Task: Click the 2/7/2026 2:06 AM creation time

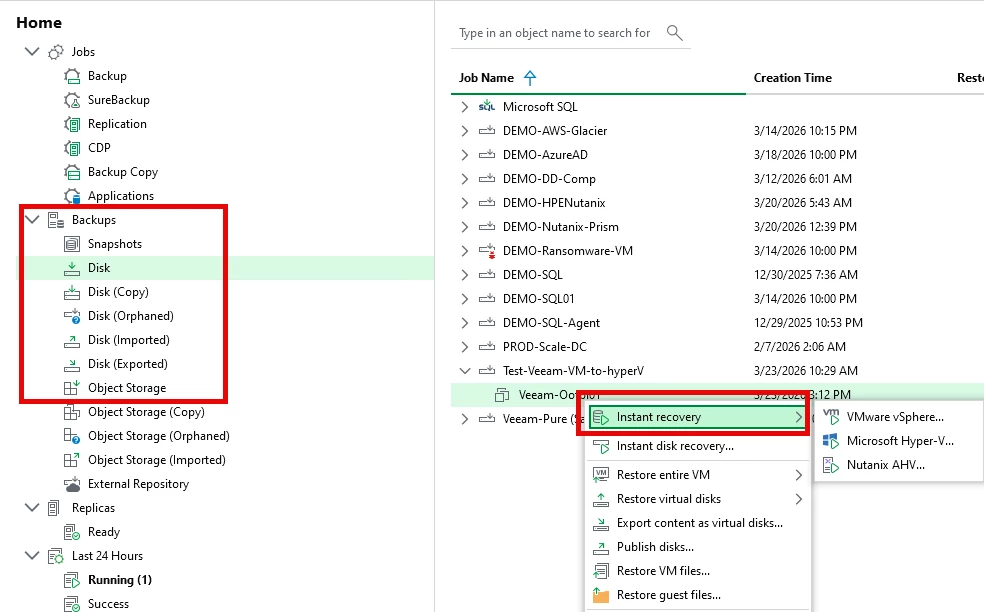Action: [x=800, y=346]
